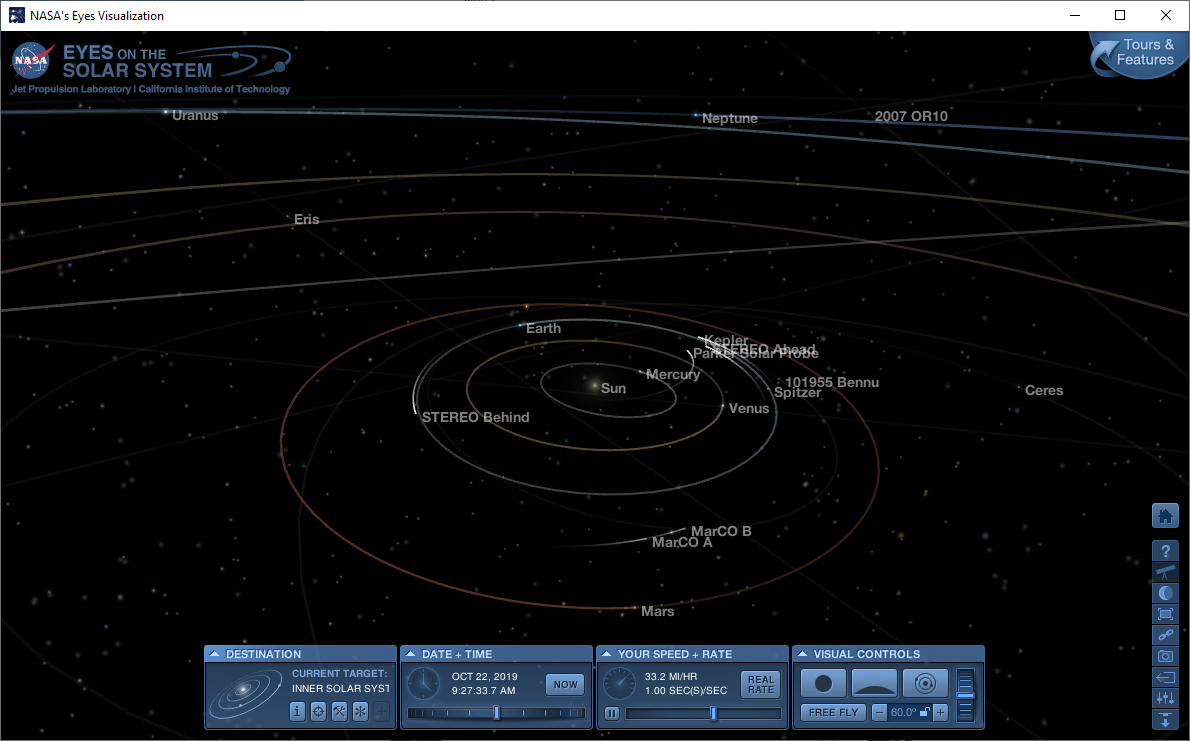This screenshot has width=1190, height=741.
Task: Select the Earth label
Action: pyautogui.click(x=543, y=328)
